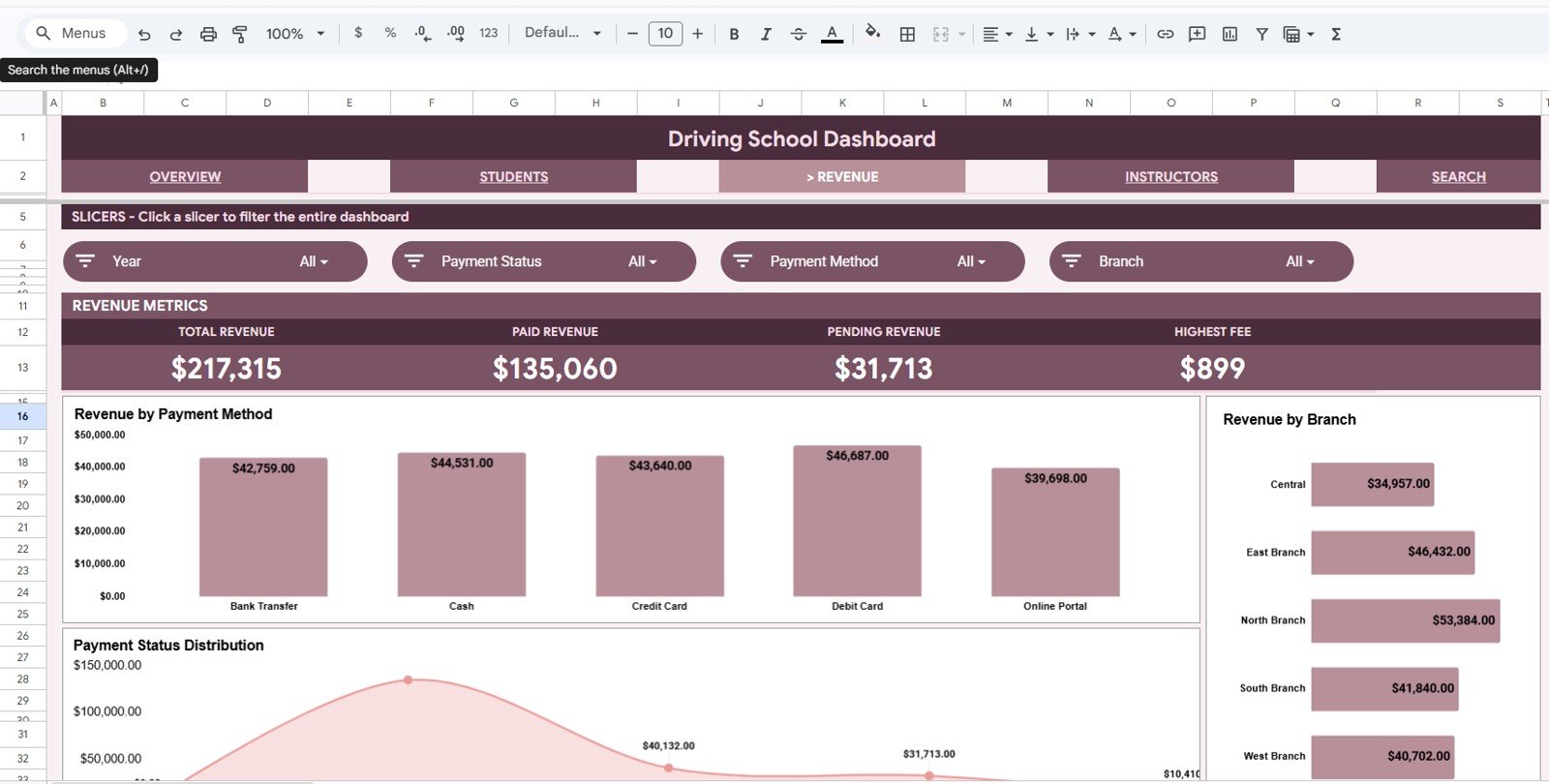Image resolution: width=1549 pixels, height=784 pixels.
Task: Open the fill color picker
Action: click(873, 33)
